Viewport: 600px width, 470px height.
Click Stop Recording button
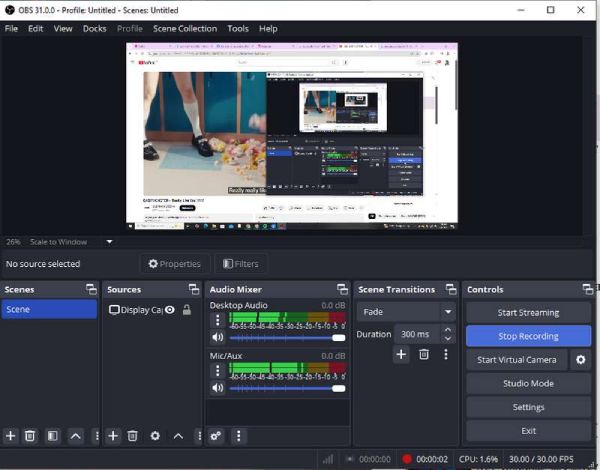528,336
